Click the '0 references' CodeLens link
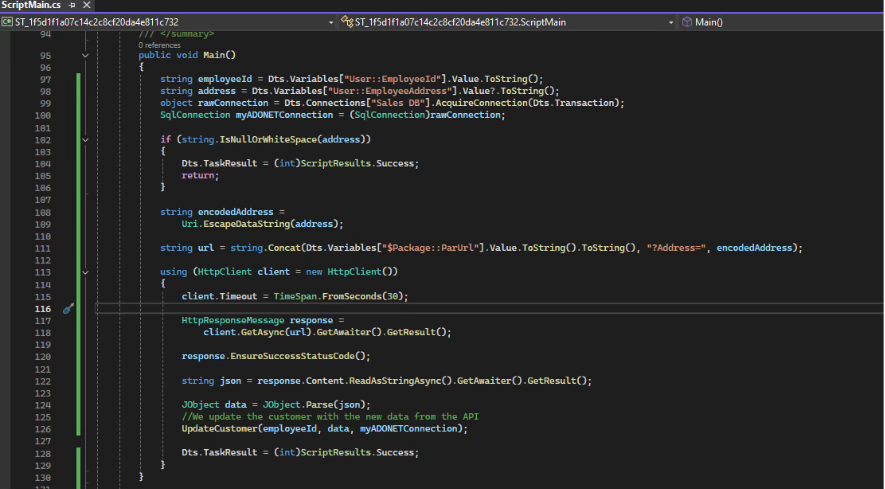885x489 pixels. point(160,45)
